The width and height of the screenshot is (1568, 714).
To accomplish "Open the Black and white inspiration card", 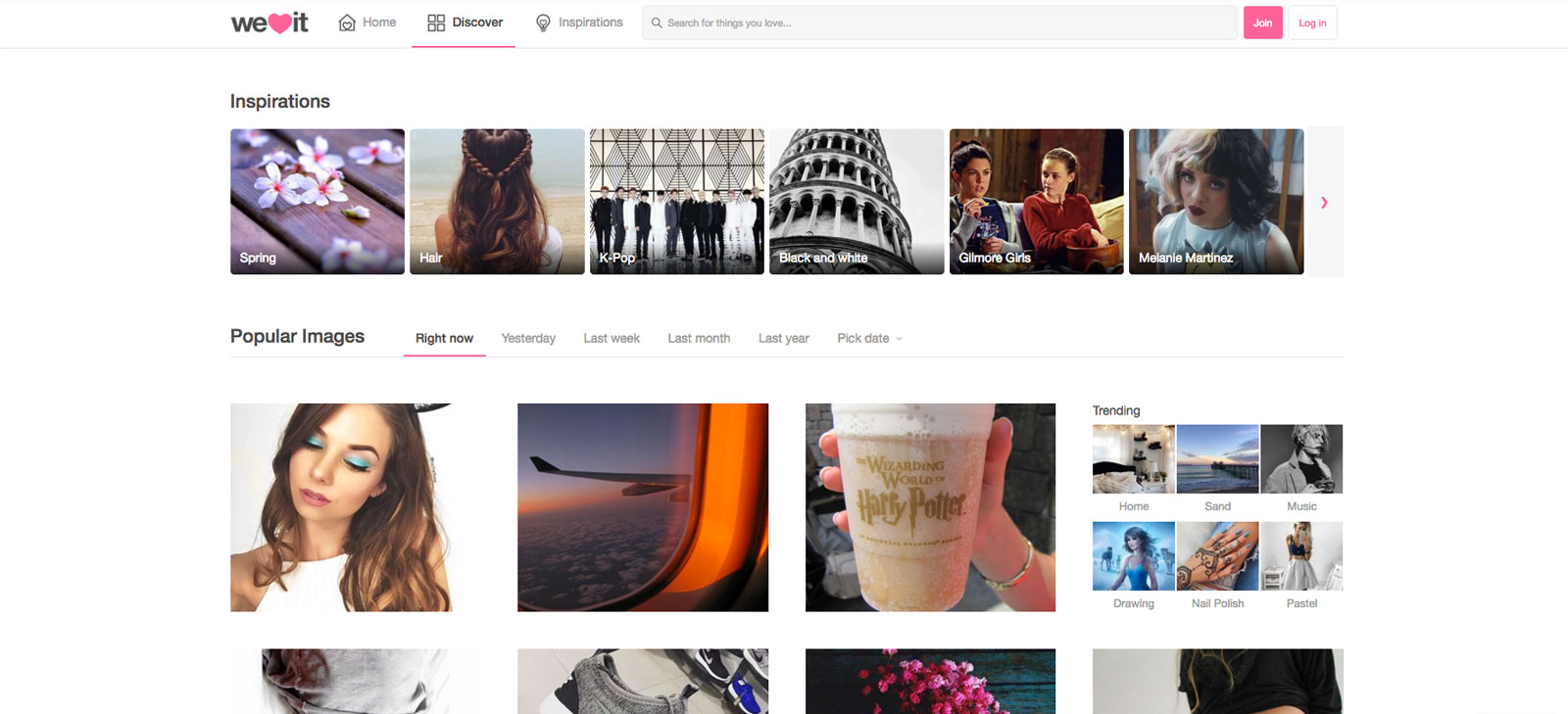I will (857, 202).
